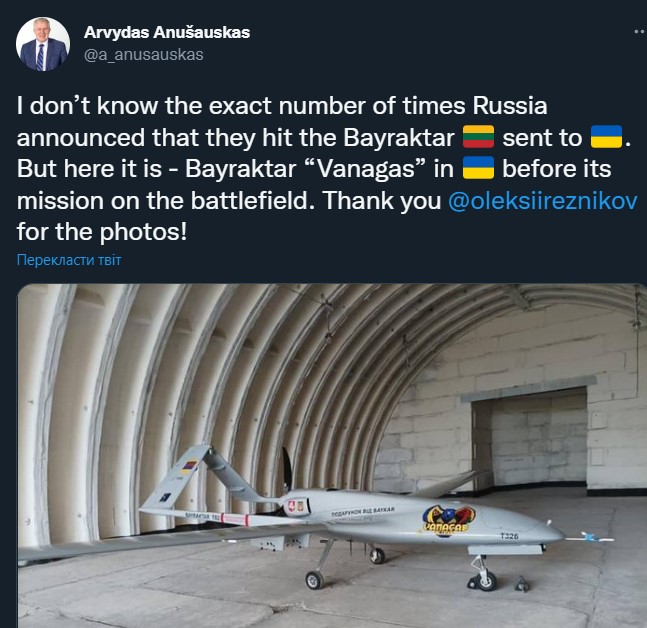Click Ukrainian flag emoji after "sent to"

pyautogui.click(x=606, y=137)
